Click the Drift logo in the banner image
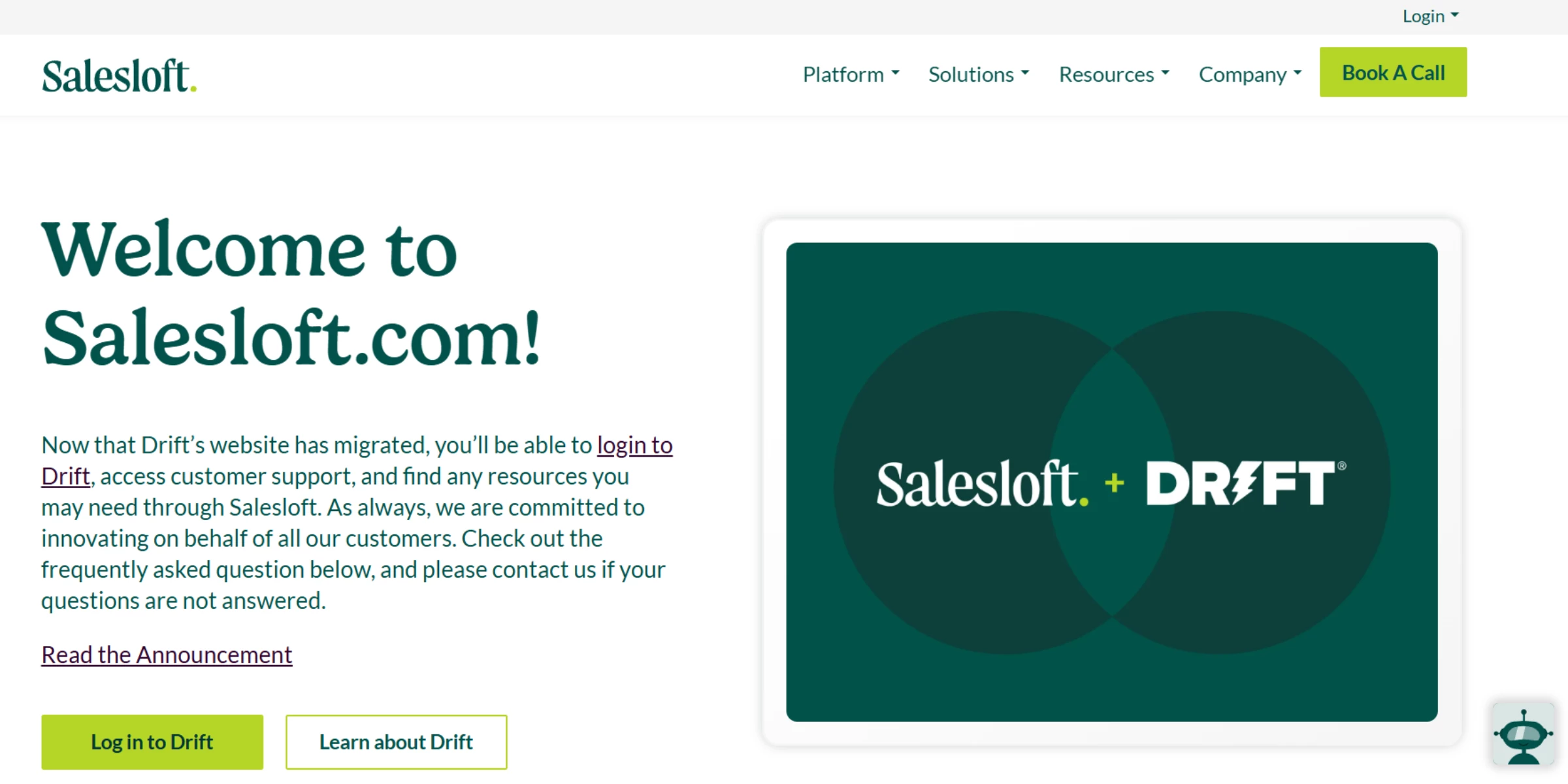Screen dimensions: 1568x784 (1245, 483)
